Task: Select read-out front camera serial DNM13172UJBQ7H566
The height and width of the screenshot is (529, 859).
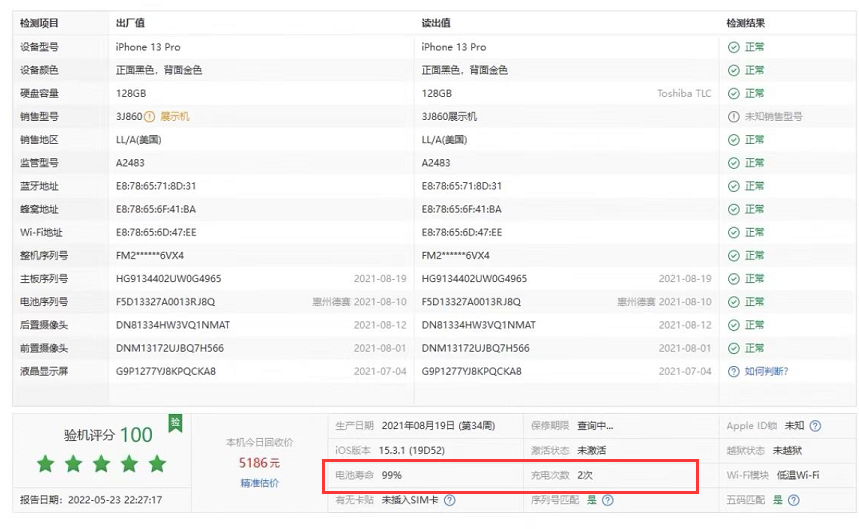Action: [x=476, y=348]
